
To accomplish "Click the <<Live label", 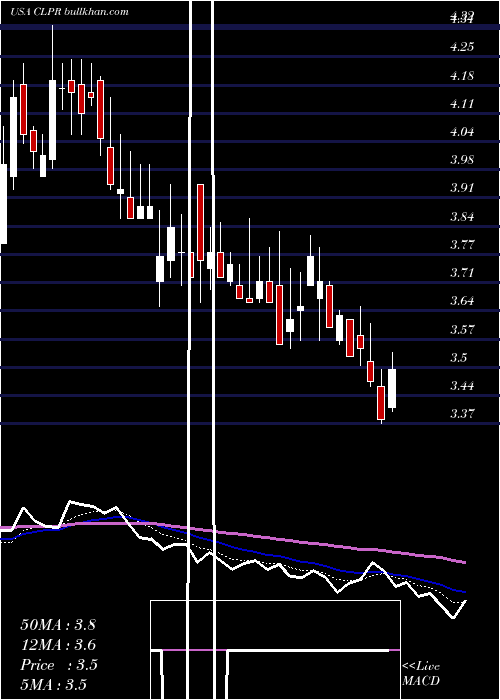I will [421, 667].
